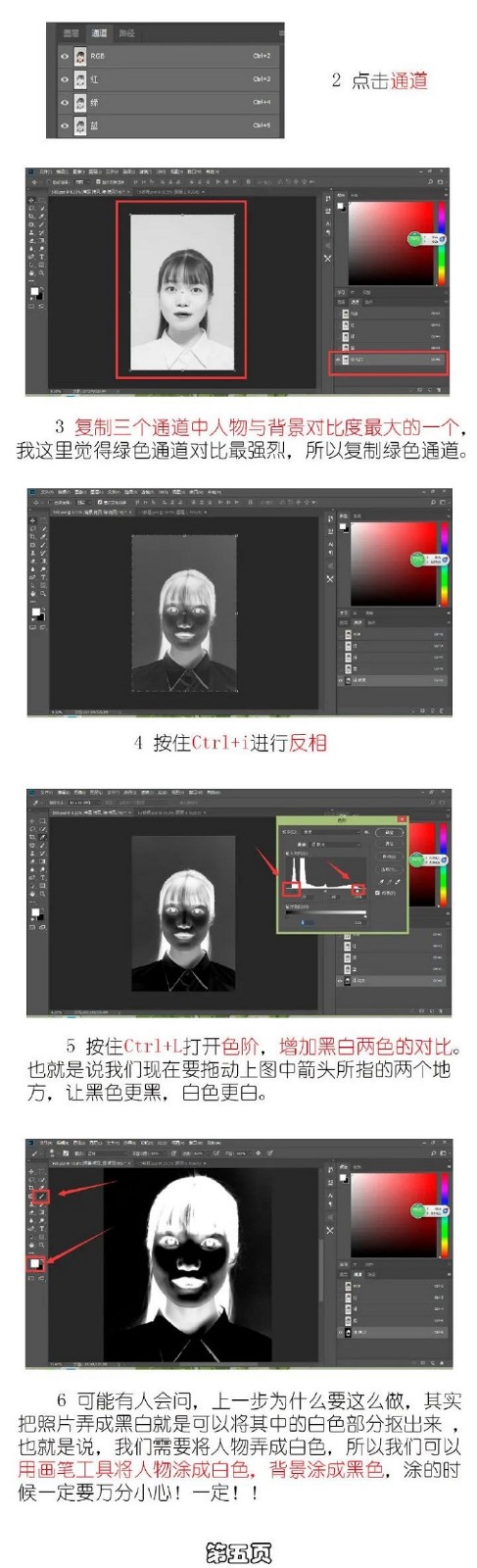Click the 确定 button in the Levels dialog
477x1568 pixels.
pos(389,833)
